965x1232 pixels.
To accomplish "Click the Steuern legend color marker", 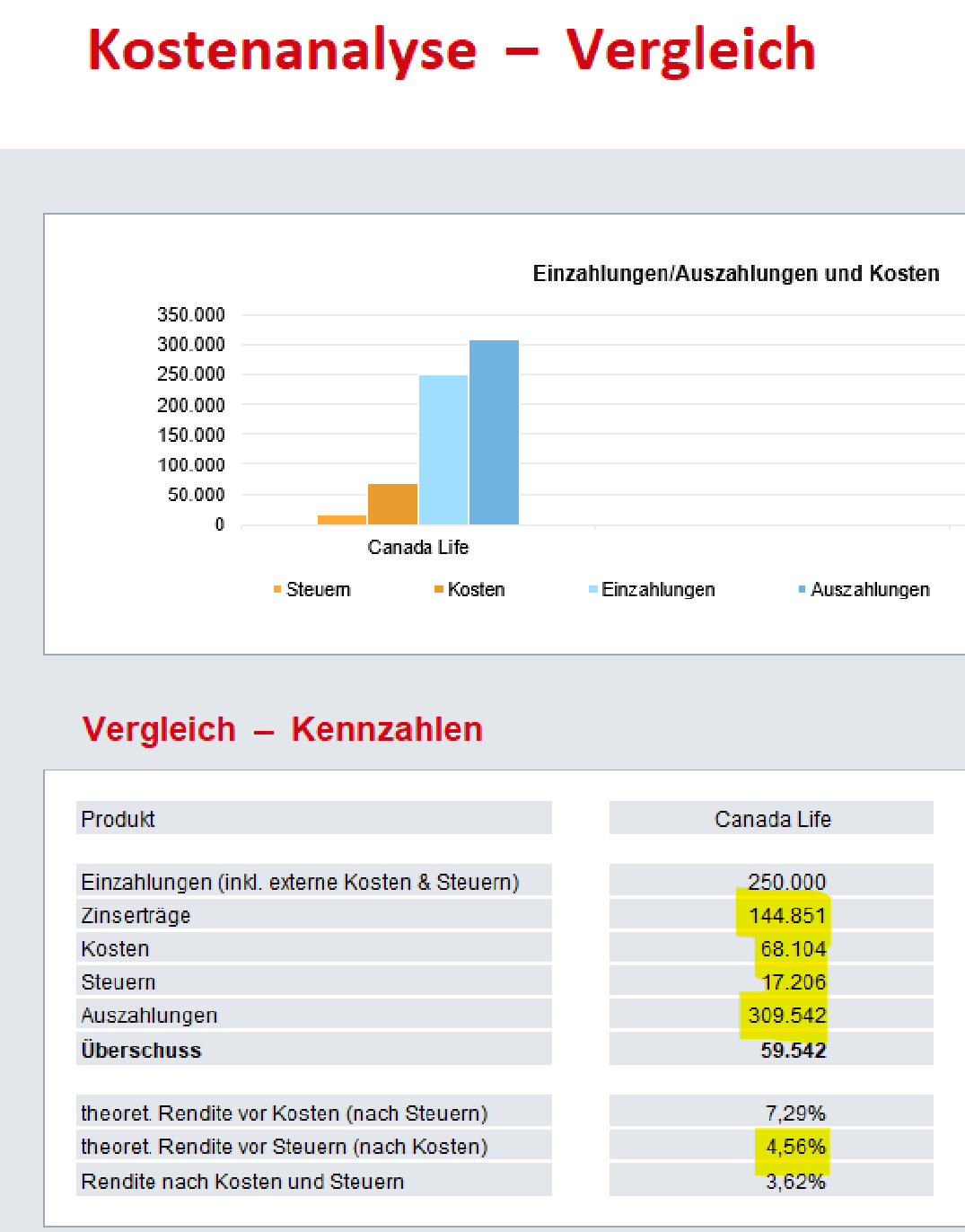I will 277,589.
